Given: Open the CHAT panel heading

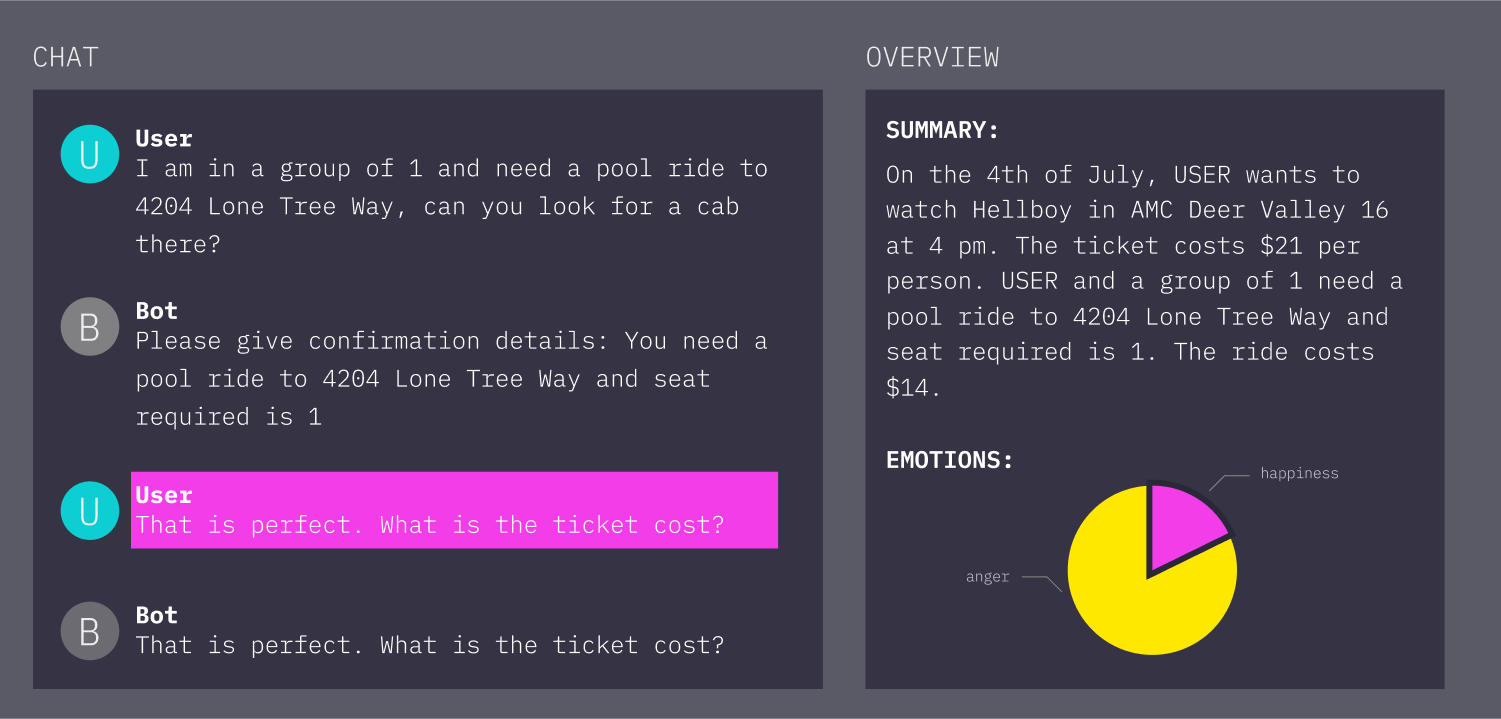Looking at the screenshot, I should point(66,57).
